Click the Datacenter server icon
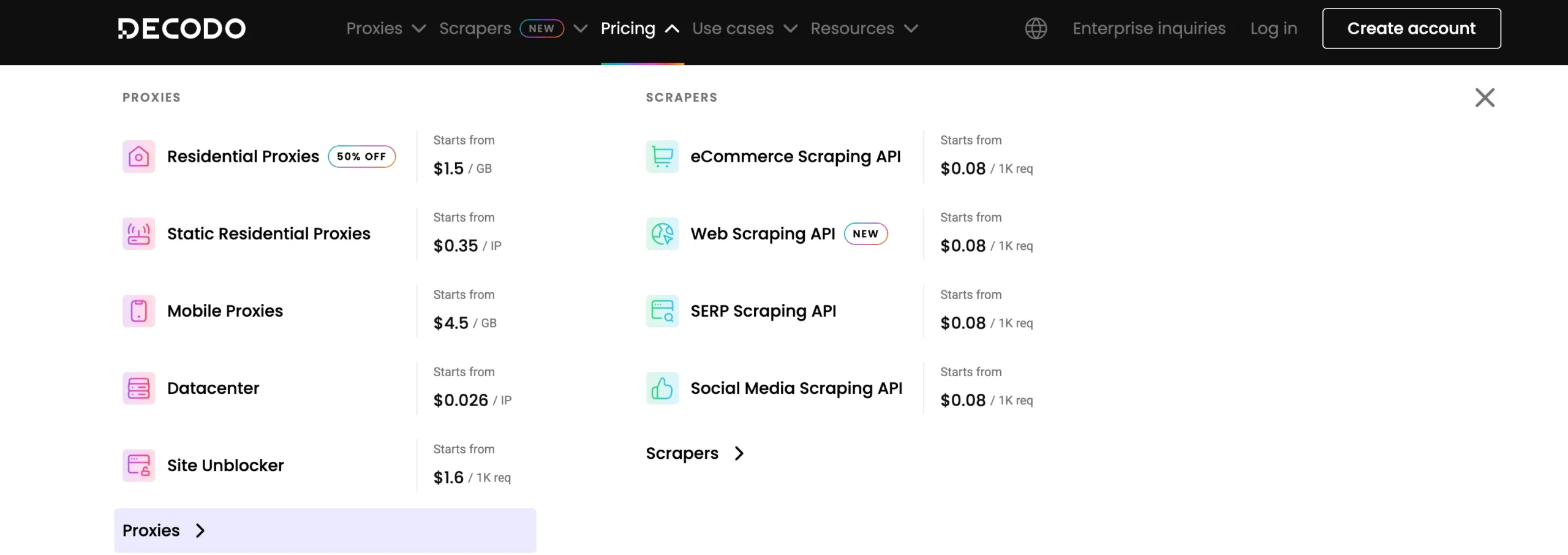The height and width of the screenshot is (555, 1568). tap(138, 388)
